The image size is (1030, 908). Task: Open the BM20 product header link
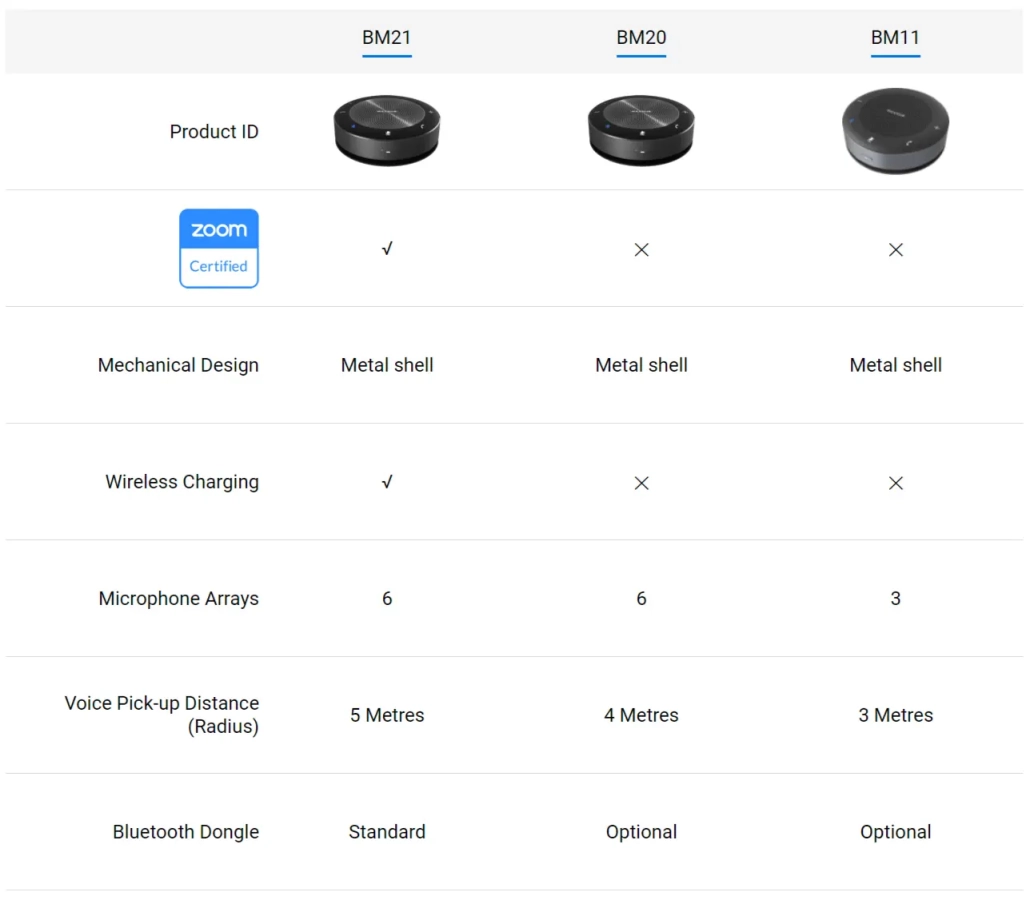tap(641, 38)
